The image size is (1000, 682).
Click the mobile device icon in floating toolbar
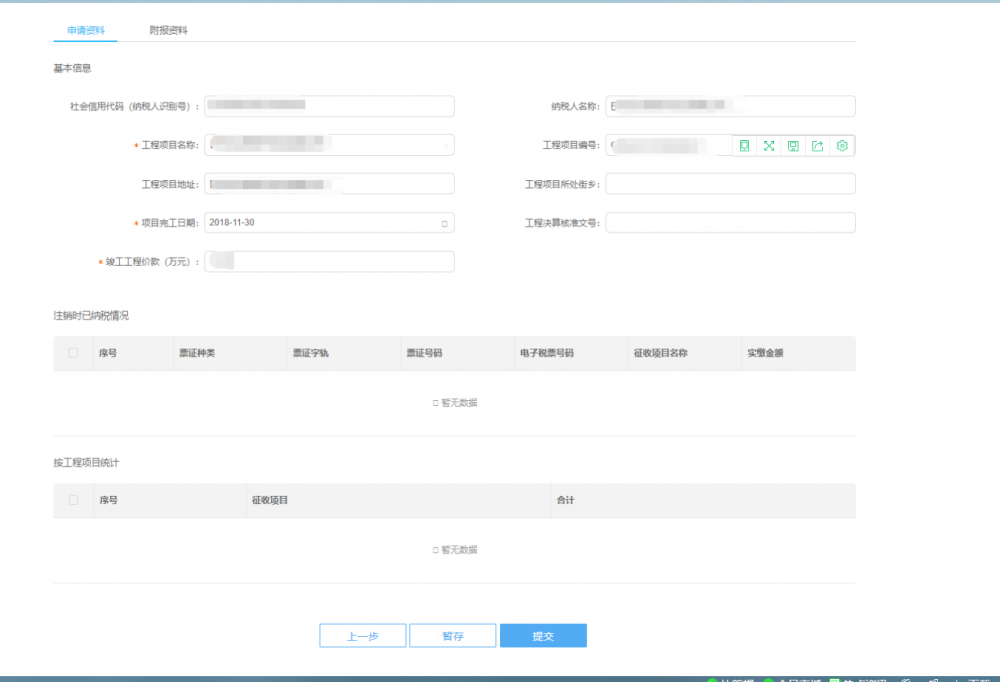745,146
